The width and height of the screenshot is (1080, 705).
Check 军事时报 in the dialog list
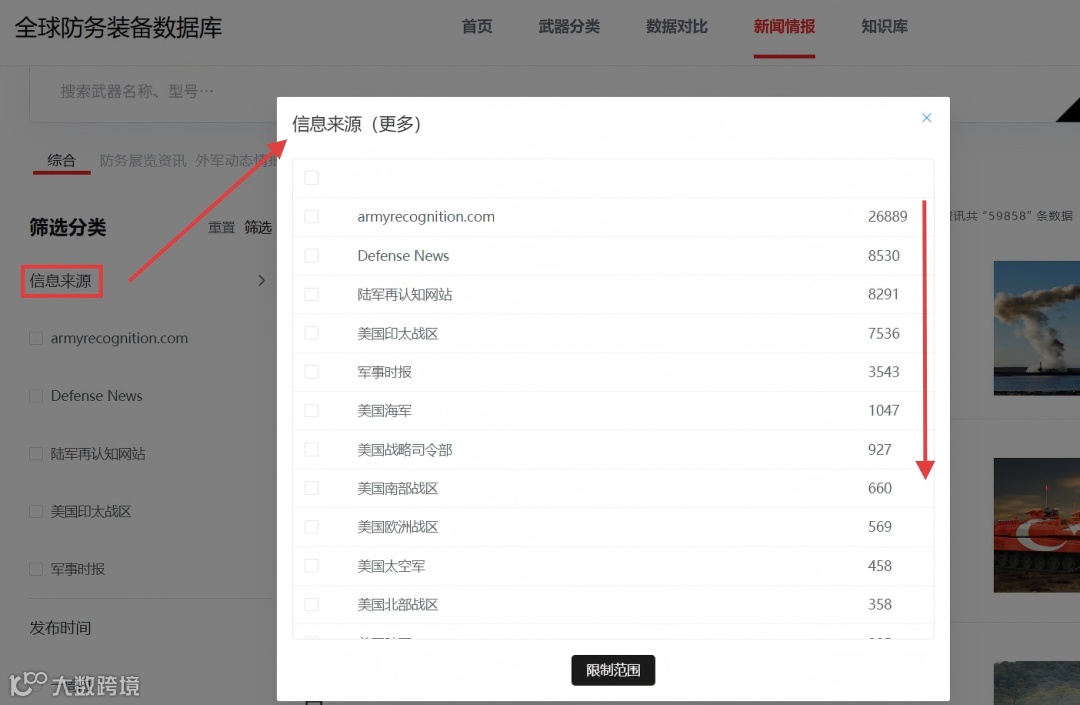(x=311, y=372)
